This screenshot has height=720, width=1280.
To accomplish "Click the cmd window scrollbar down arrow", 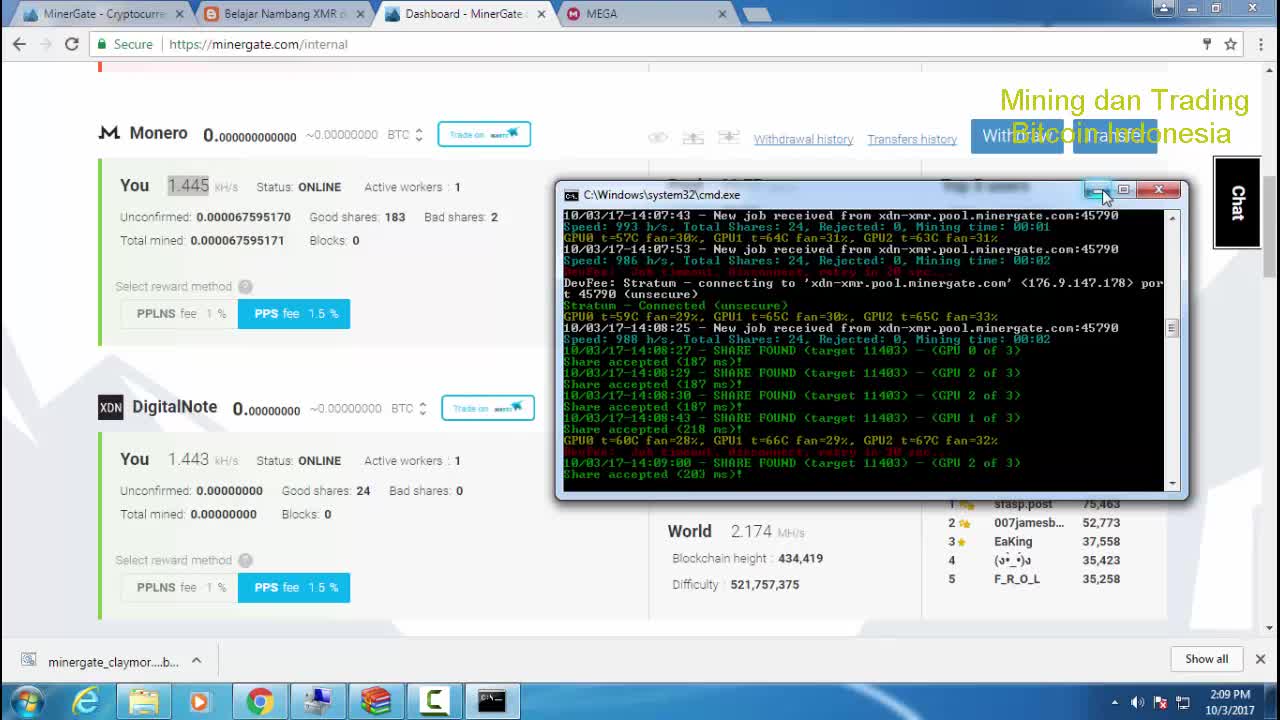I will coord(1172,484).
